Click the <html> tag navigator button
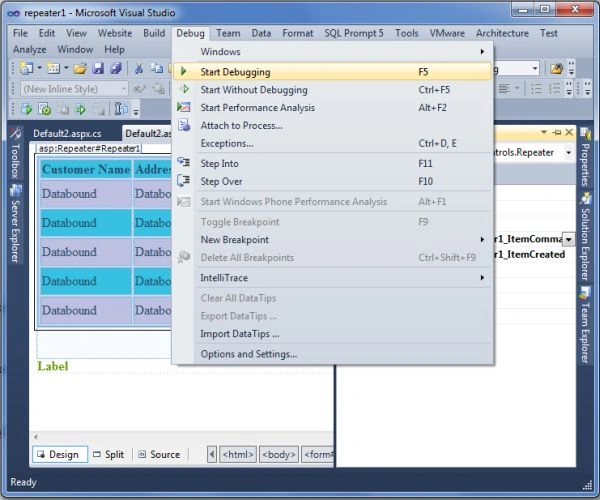Image resolution: width=600 pixels, height=500 pixels. [x=238, y=454]
